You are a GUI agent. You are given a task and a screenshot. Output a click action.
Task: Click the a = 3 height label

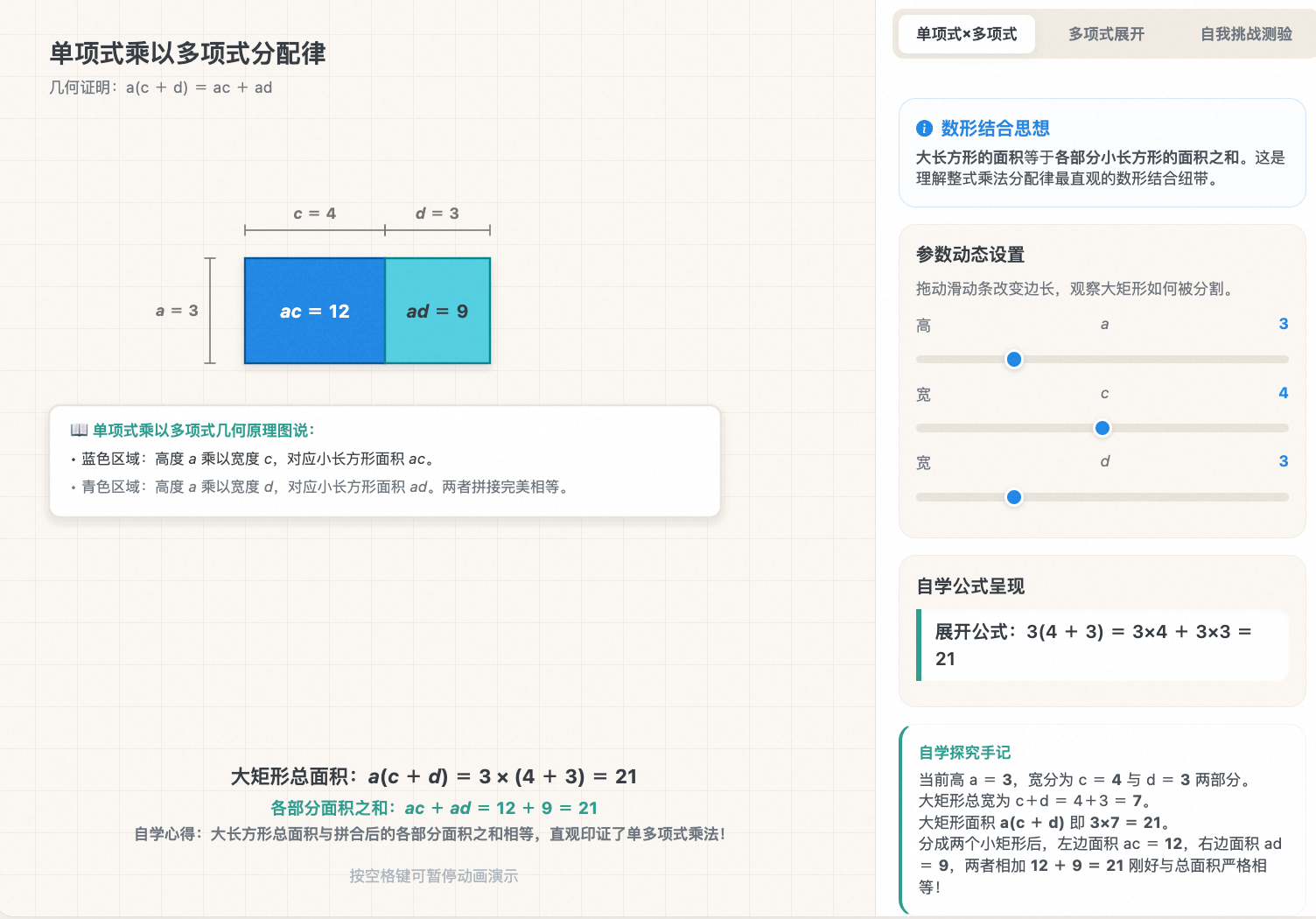coord(177,311)
